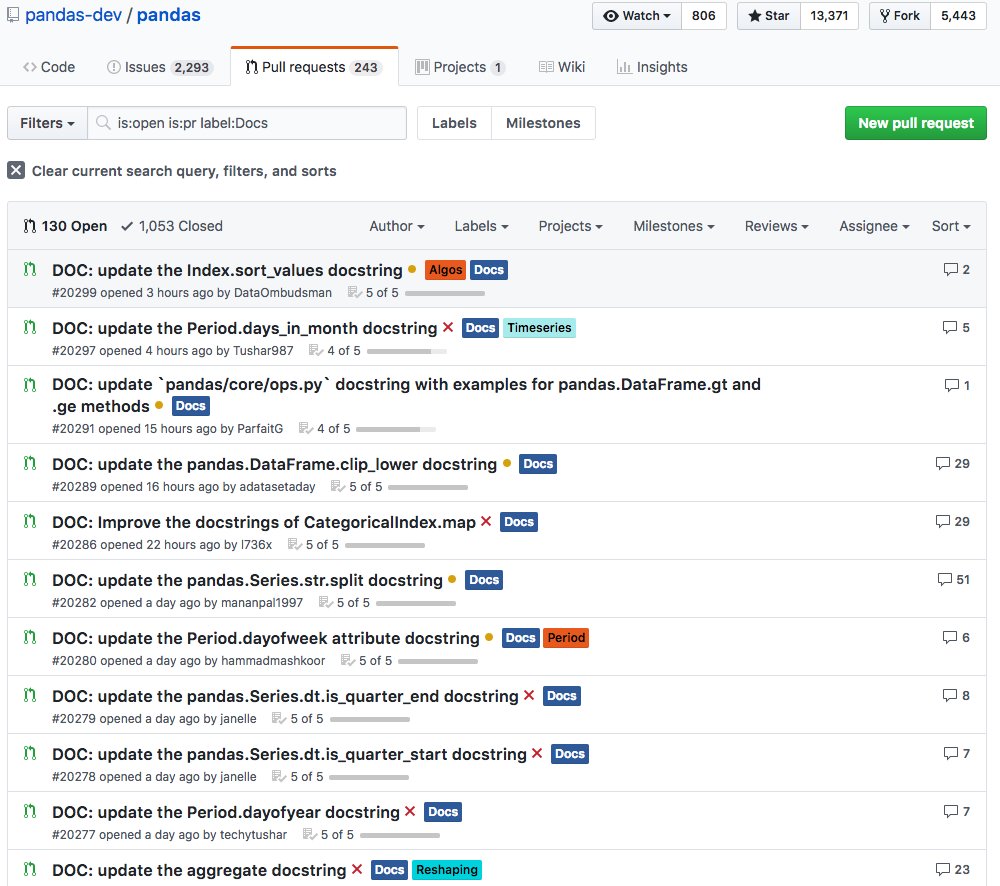Open the Watch dropdown button

click(x=636, y=16)
